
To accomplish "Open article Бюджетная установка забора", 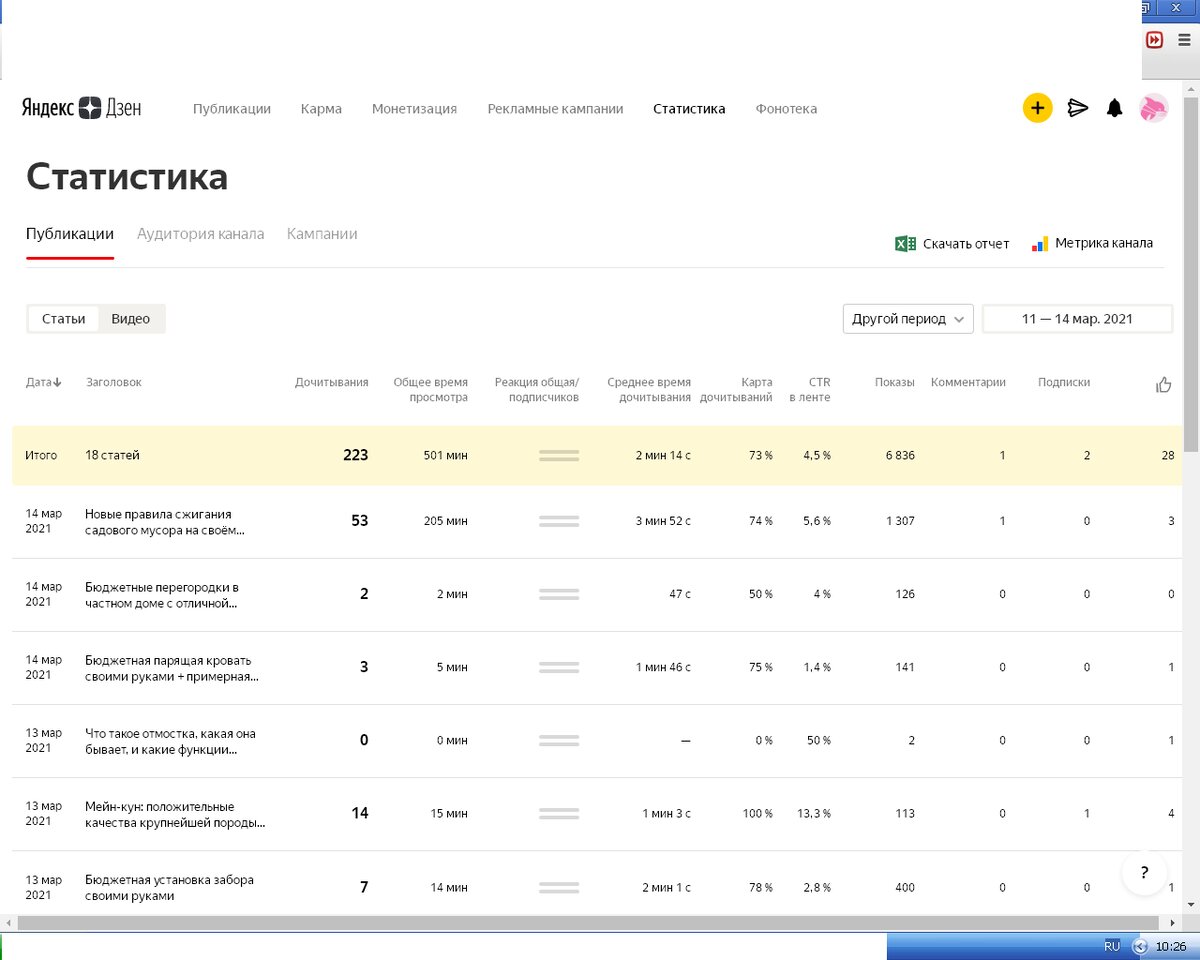I will point(169,887).
